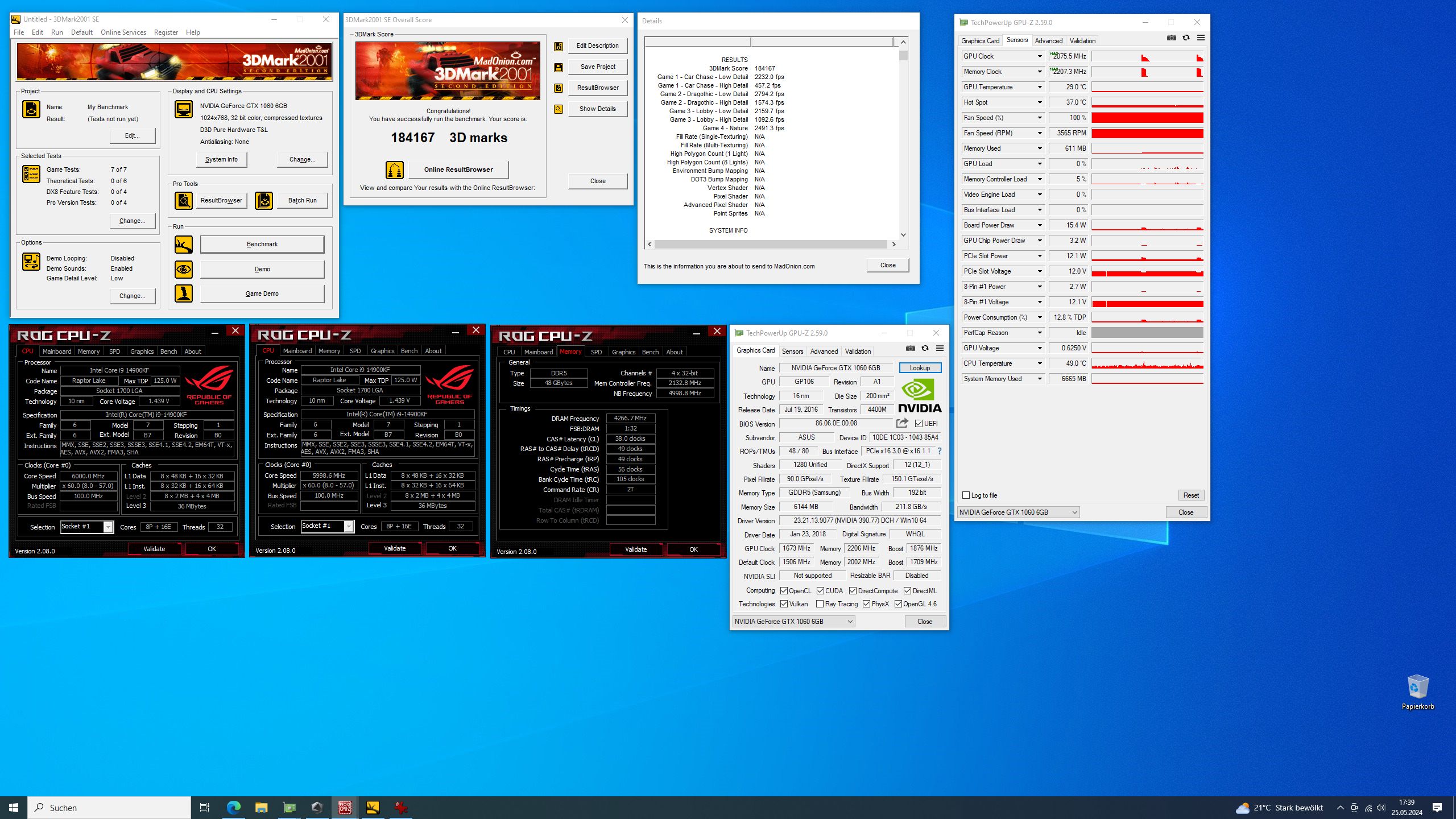Click the display monitor icon in Display settings
This screenshot has height=819, width=1456.
tap(183, 109)
